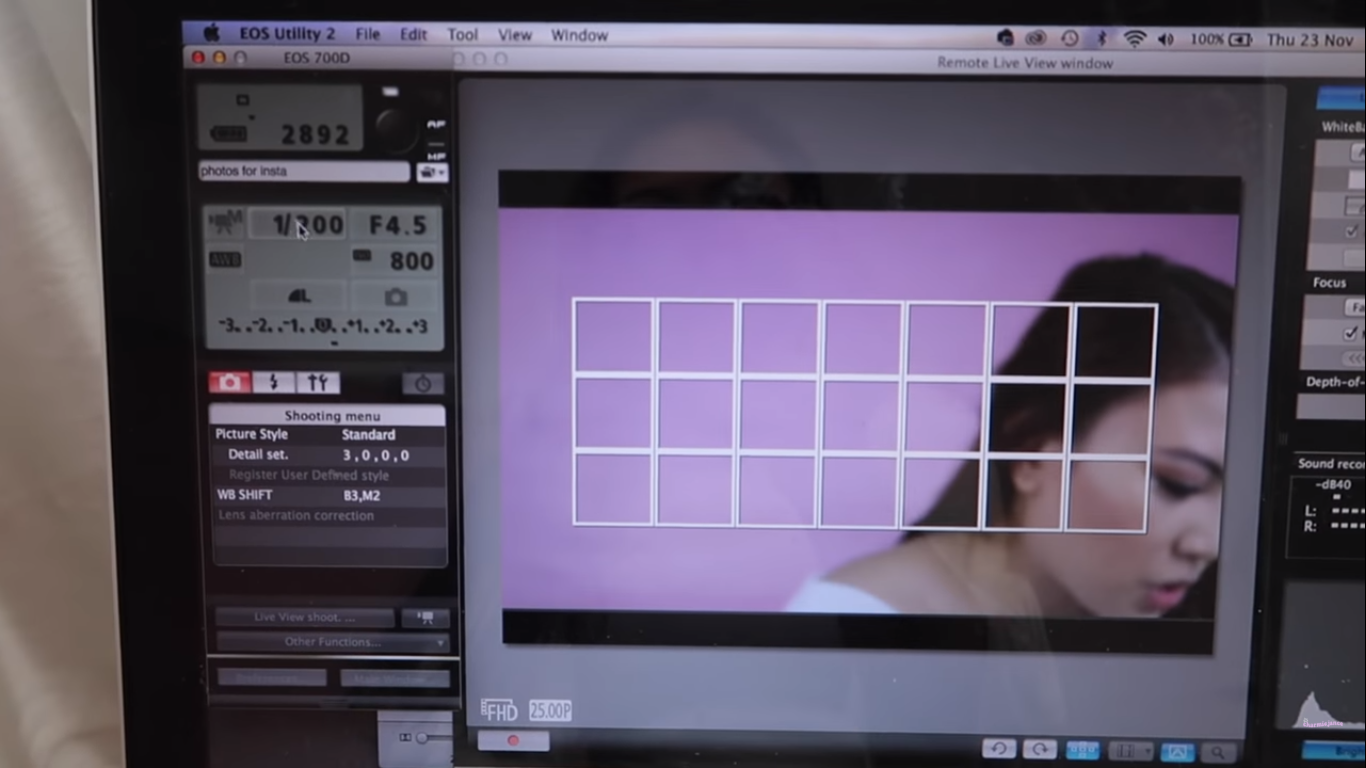Screen dimensions: 1366x768
Task: Select the ISO 800 value
Action: 395,261
